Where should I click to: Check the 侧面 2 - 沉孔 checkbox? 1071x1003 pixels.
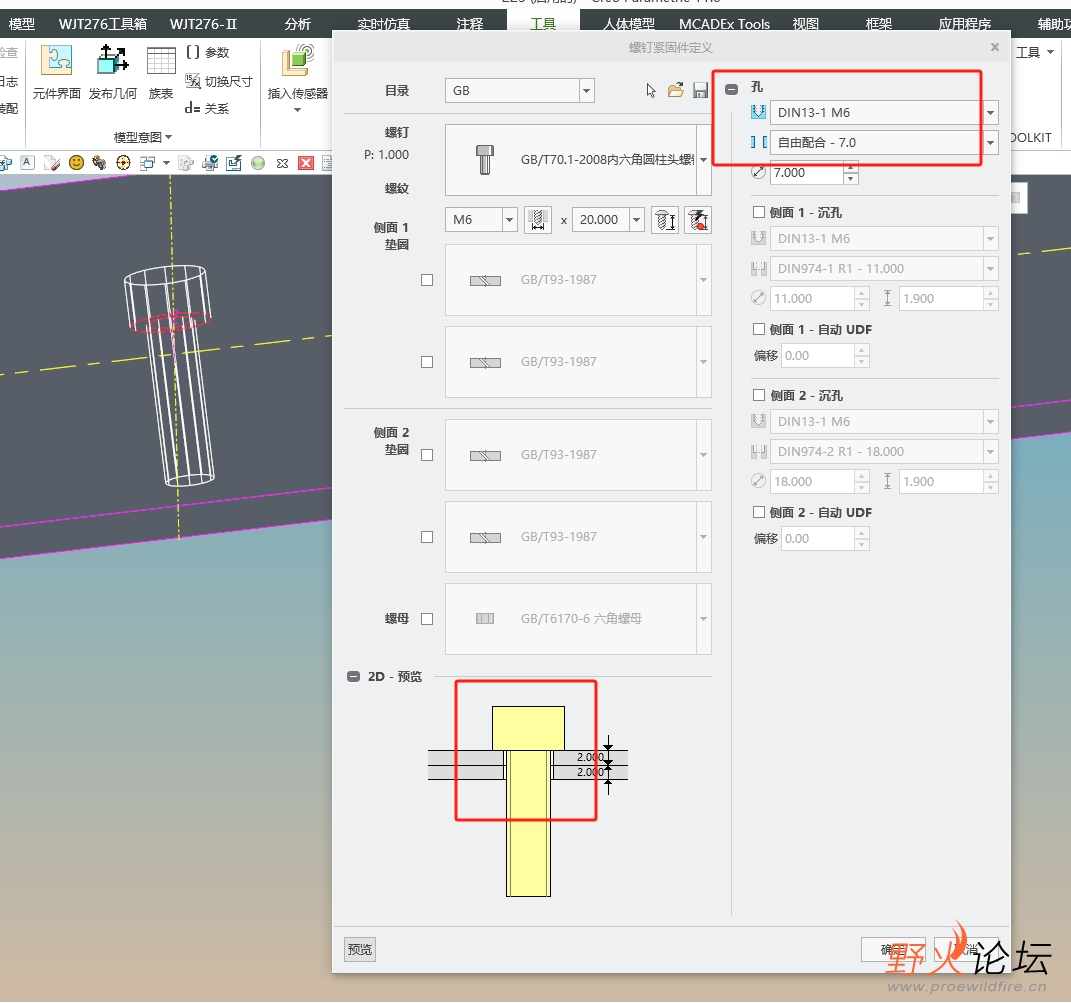click(x=758, y=395)
